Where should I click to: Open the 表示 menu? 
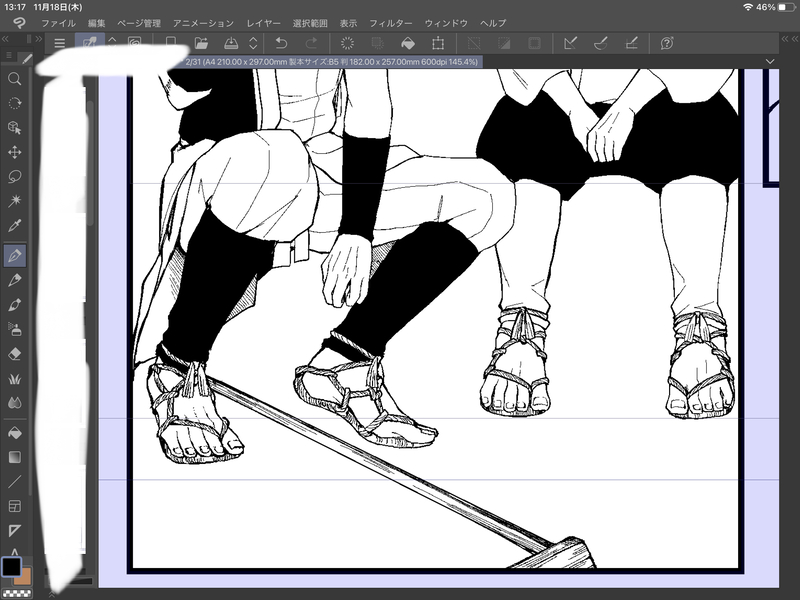tap(348, 23)
